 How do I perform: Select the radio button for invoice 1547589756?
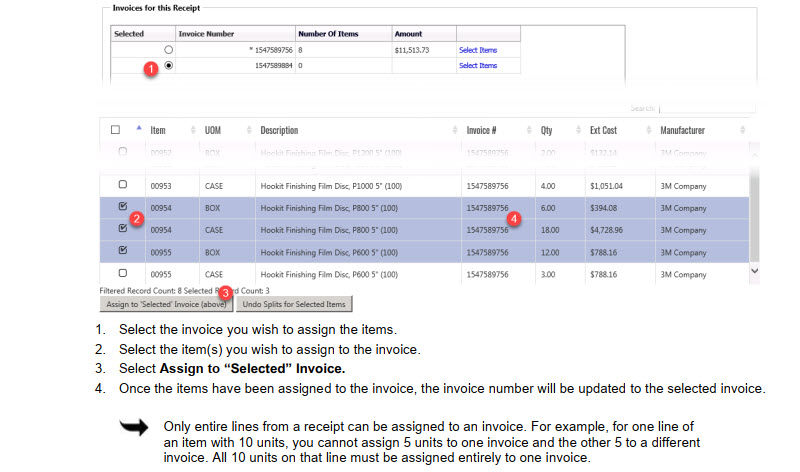pyautogui.click(x=168, y=49)
